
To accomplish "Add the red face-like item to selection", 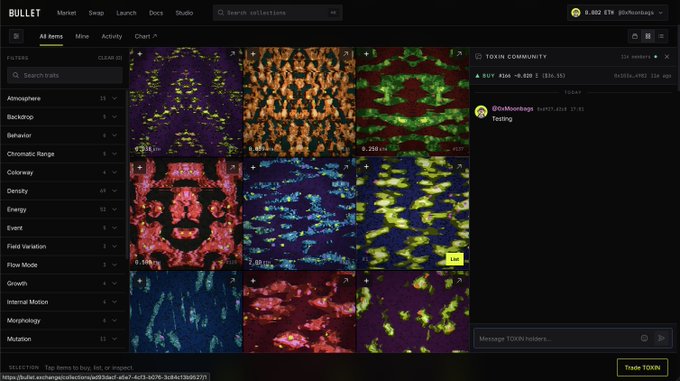I will [x=140, y=167].
